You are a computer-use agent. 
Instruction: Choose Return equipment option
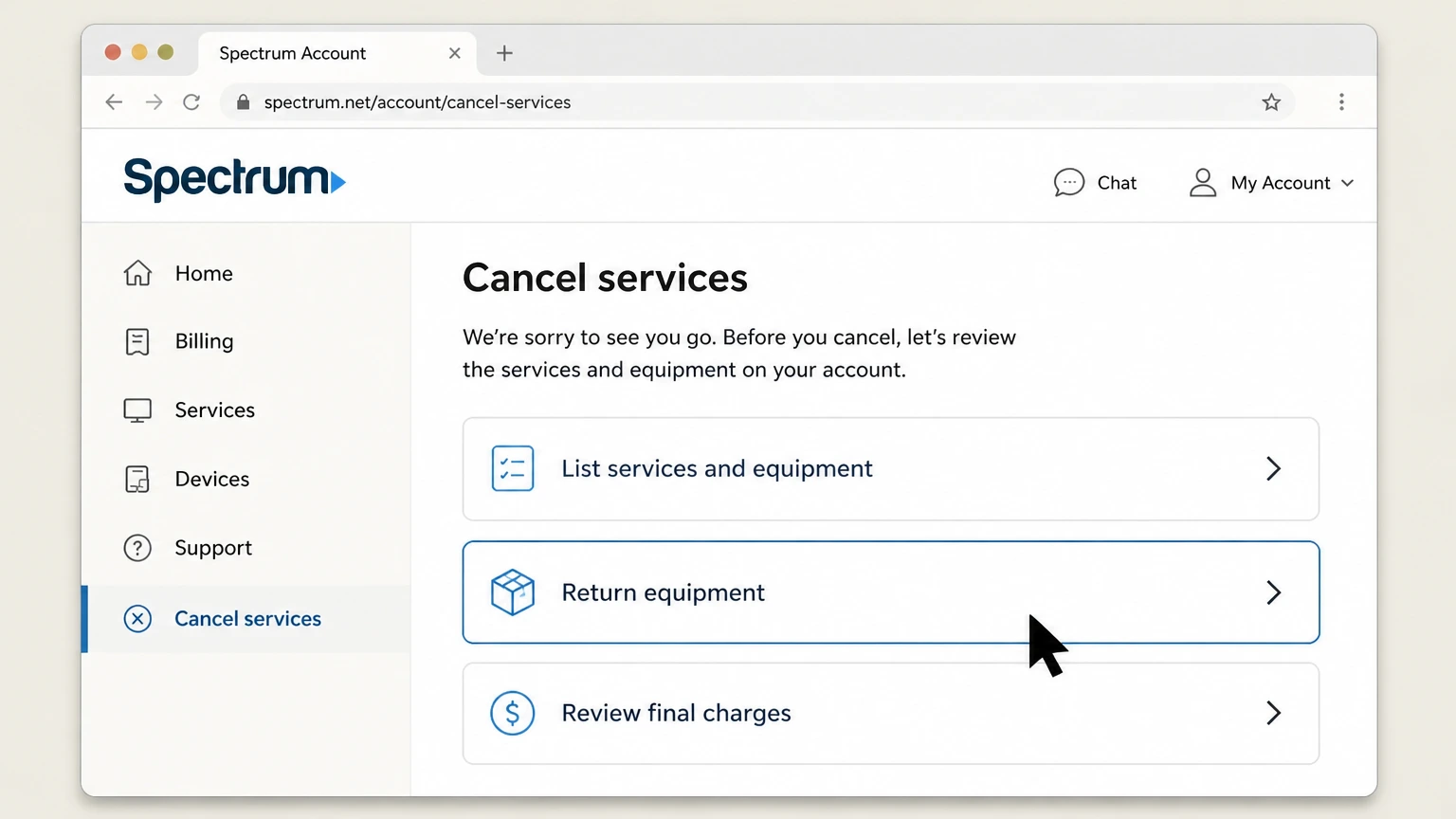tap(891, 592)
